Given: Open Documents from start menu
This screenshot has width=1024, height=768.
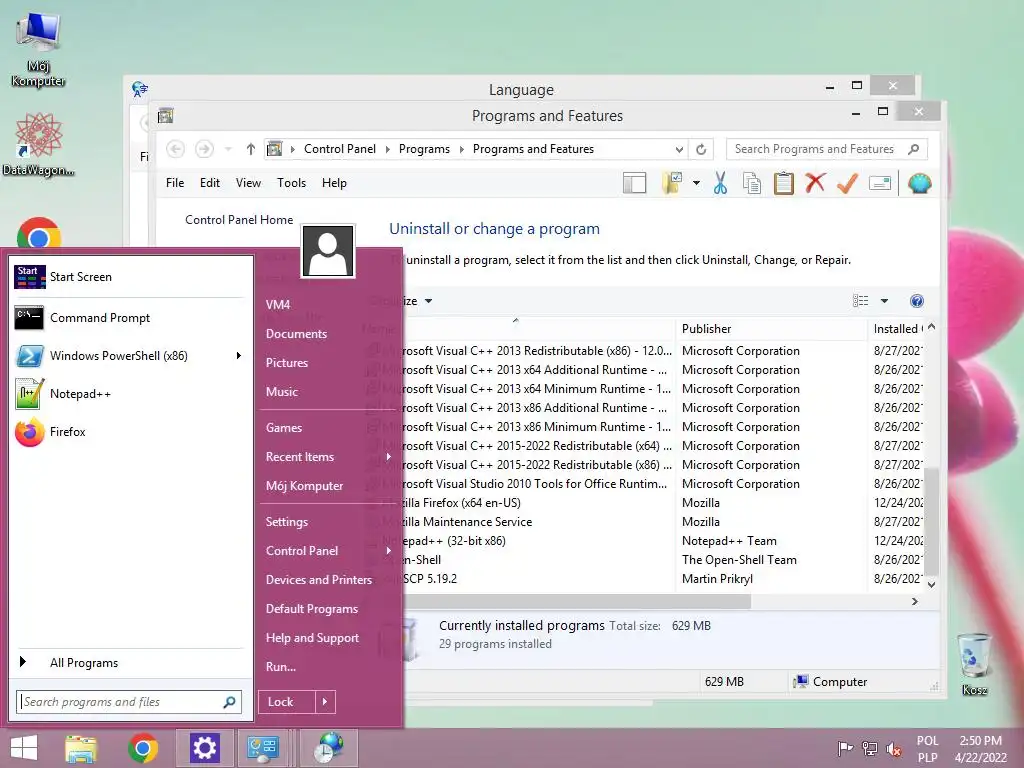Looking at the screenshot, I should (x=296, y=334).
